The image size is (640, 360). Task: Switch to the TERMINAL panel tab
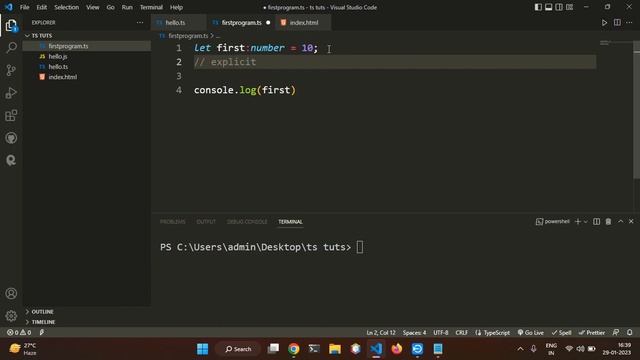290,222
